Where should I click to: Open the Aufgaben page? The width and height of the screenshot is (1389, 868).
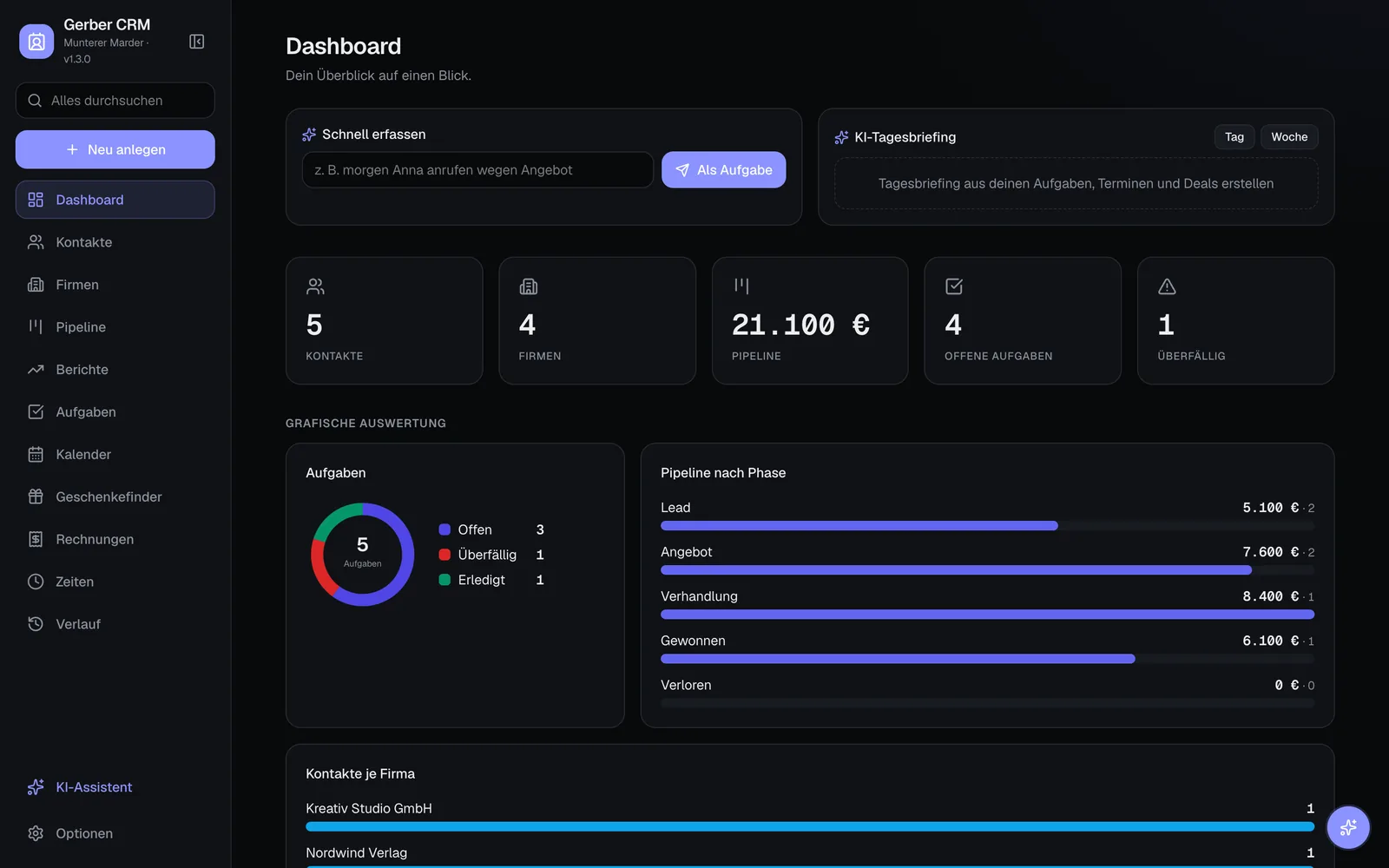tap(115, 412)
